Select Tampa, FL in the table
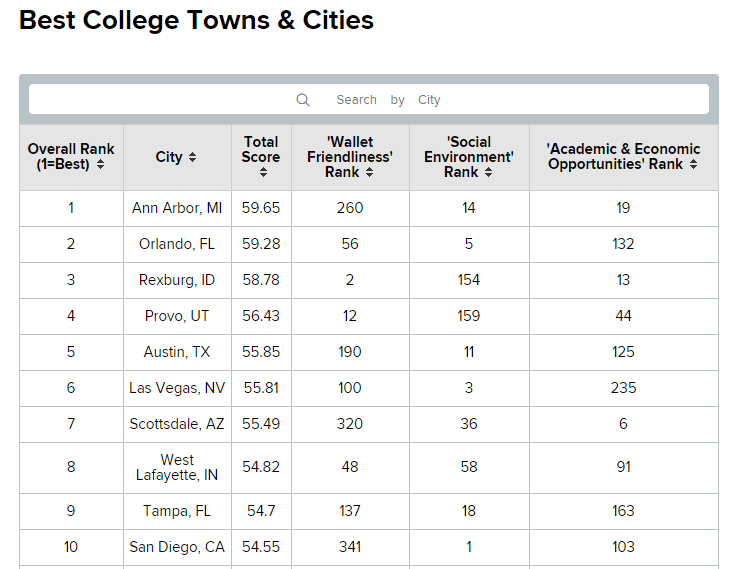Image resolution: width=737 pixels, height=569 pixels. (x=177, y=511)
